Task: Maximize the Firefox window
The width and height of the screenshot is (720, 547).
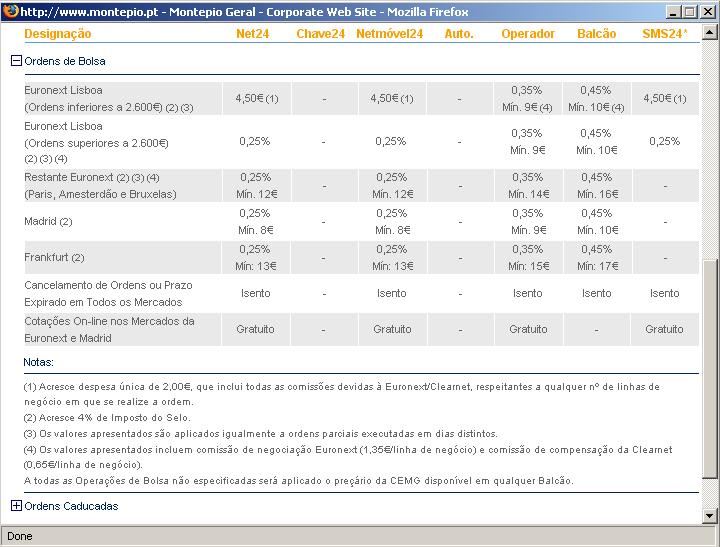Action: 690,11
